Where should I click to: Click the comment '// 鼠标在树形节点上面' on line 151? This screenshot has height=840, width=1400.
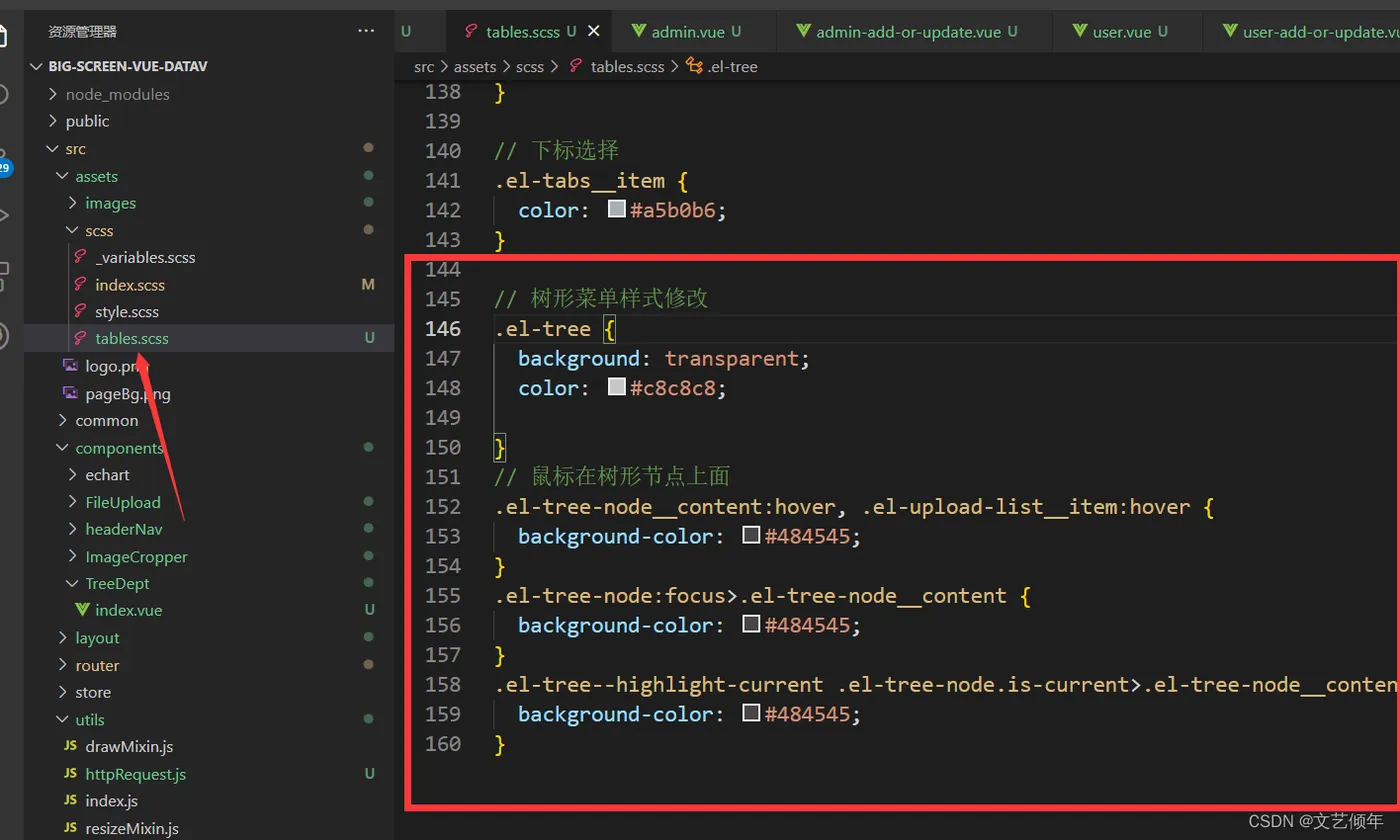point(613,477)
